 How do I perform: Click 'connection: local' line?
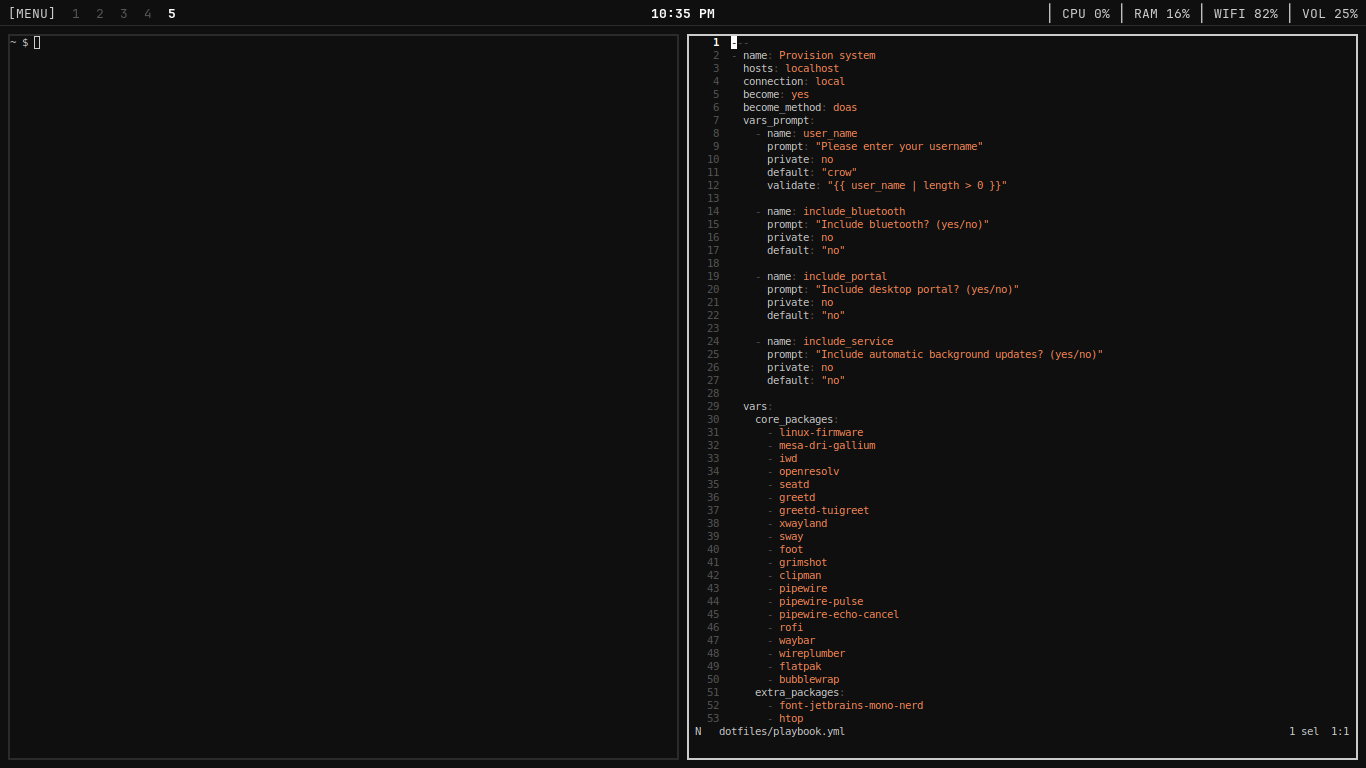point(794,82)
